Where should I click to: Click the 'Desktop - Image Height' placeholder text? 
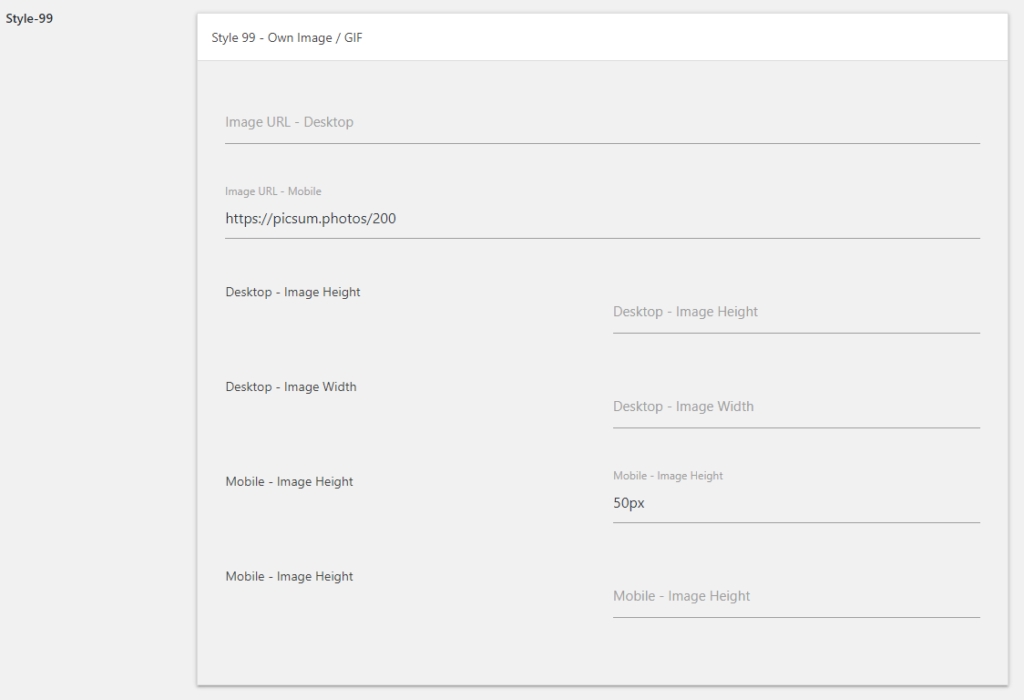click(x=685, y=312)
